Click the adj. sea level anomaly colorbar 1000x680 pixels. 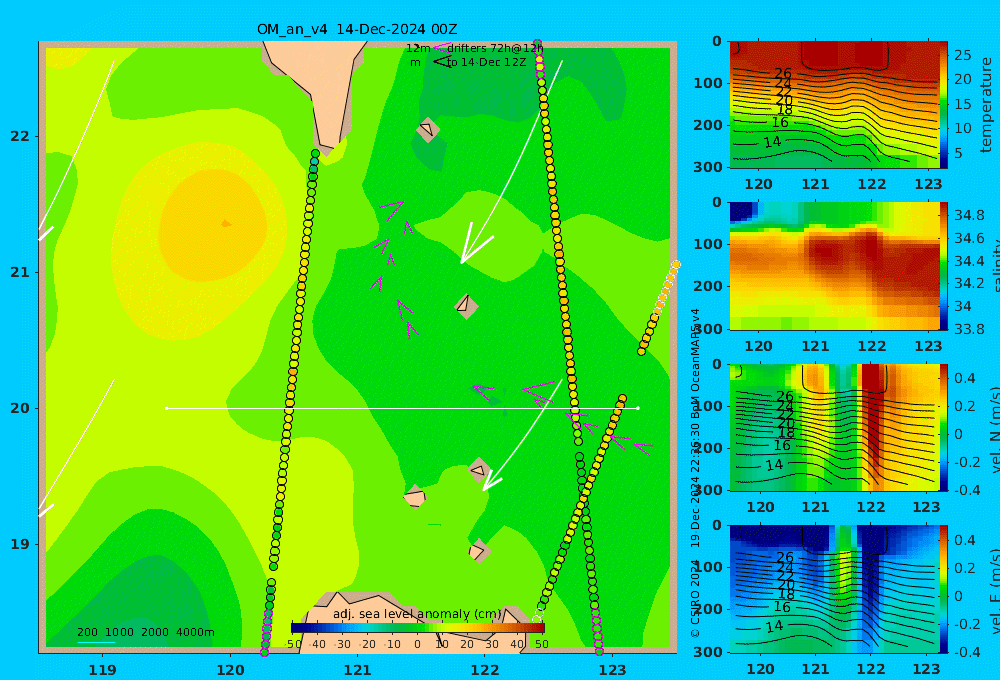418,628
